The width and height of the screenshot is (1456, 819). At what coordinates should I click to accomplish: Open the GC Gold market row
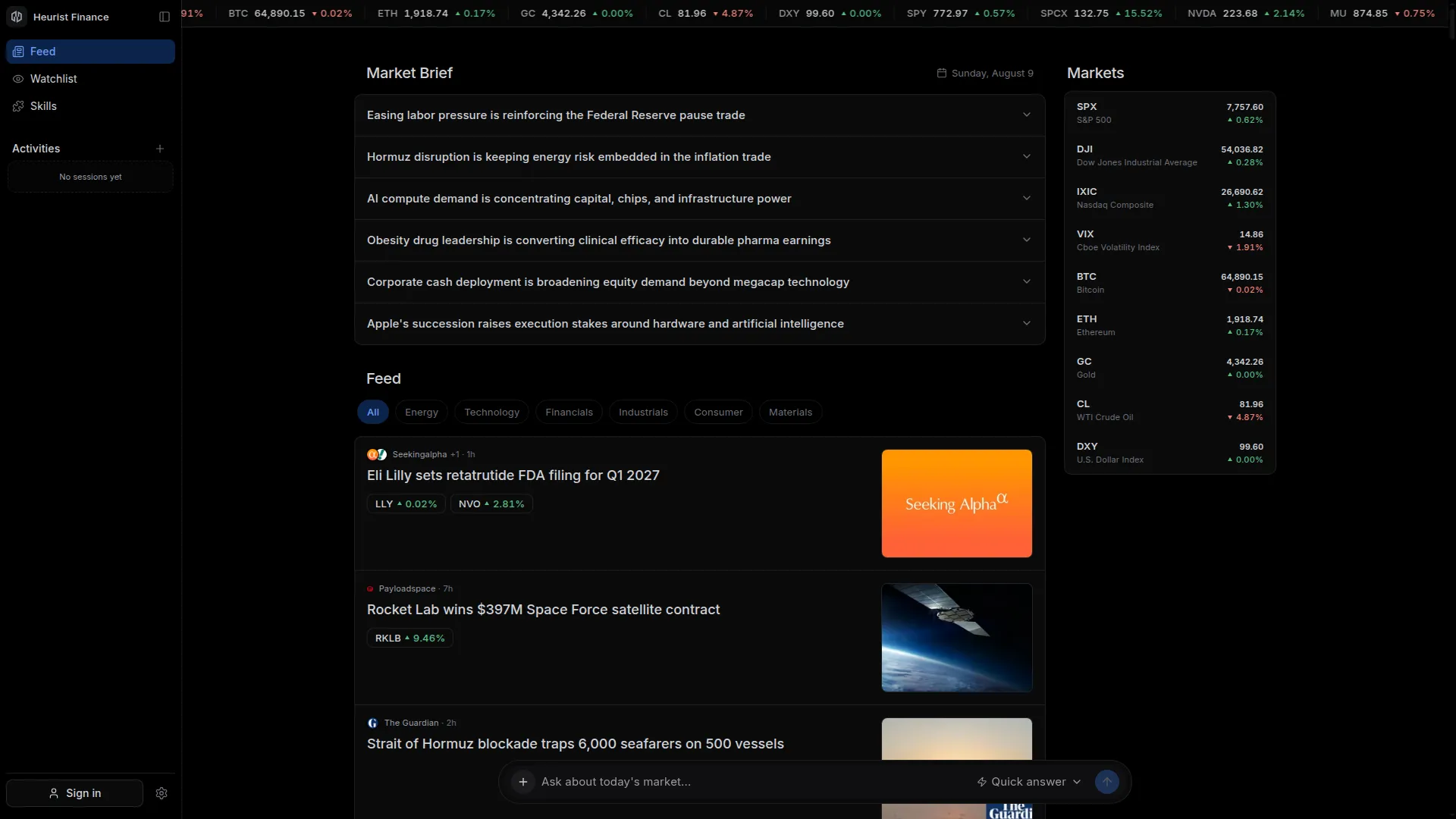click(1170, 368)
